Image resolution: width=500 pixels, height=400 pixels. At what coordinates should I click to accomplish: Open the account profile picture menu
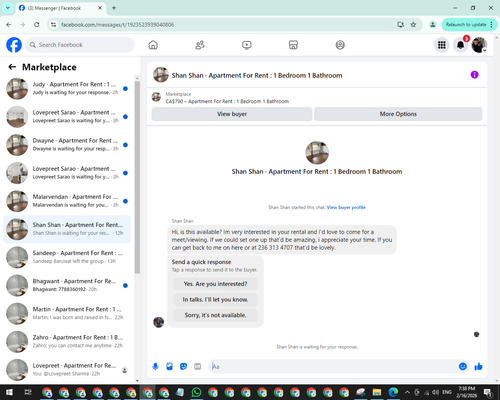[x=479, y=45]
